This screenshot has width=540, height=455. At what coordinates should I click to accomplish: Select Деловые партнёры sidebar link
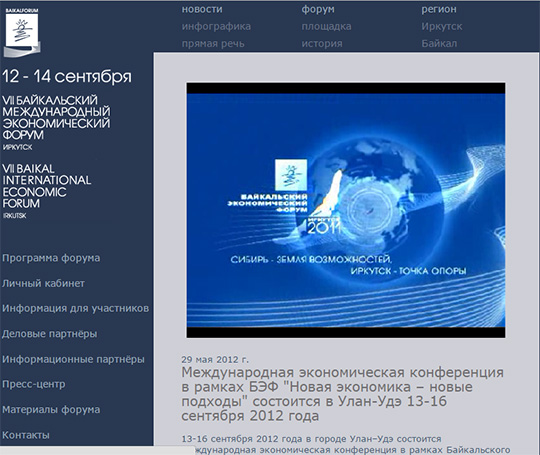pos(49,334)
